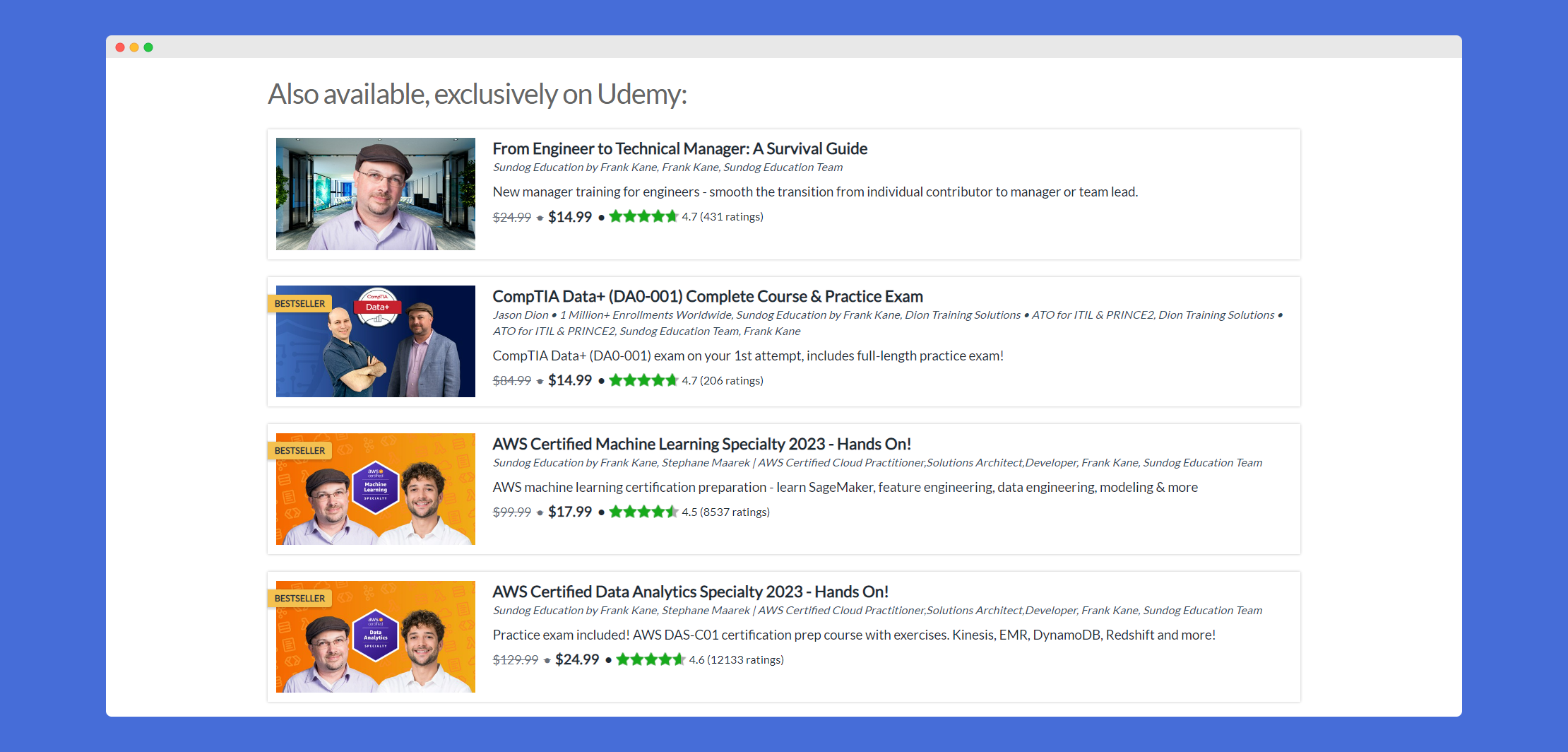Click title From Engineer to Technical Manager: A Survival Guide
Screen dimensions: 1568x752
[679, 148]
